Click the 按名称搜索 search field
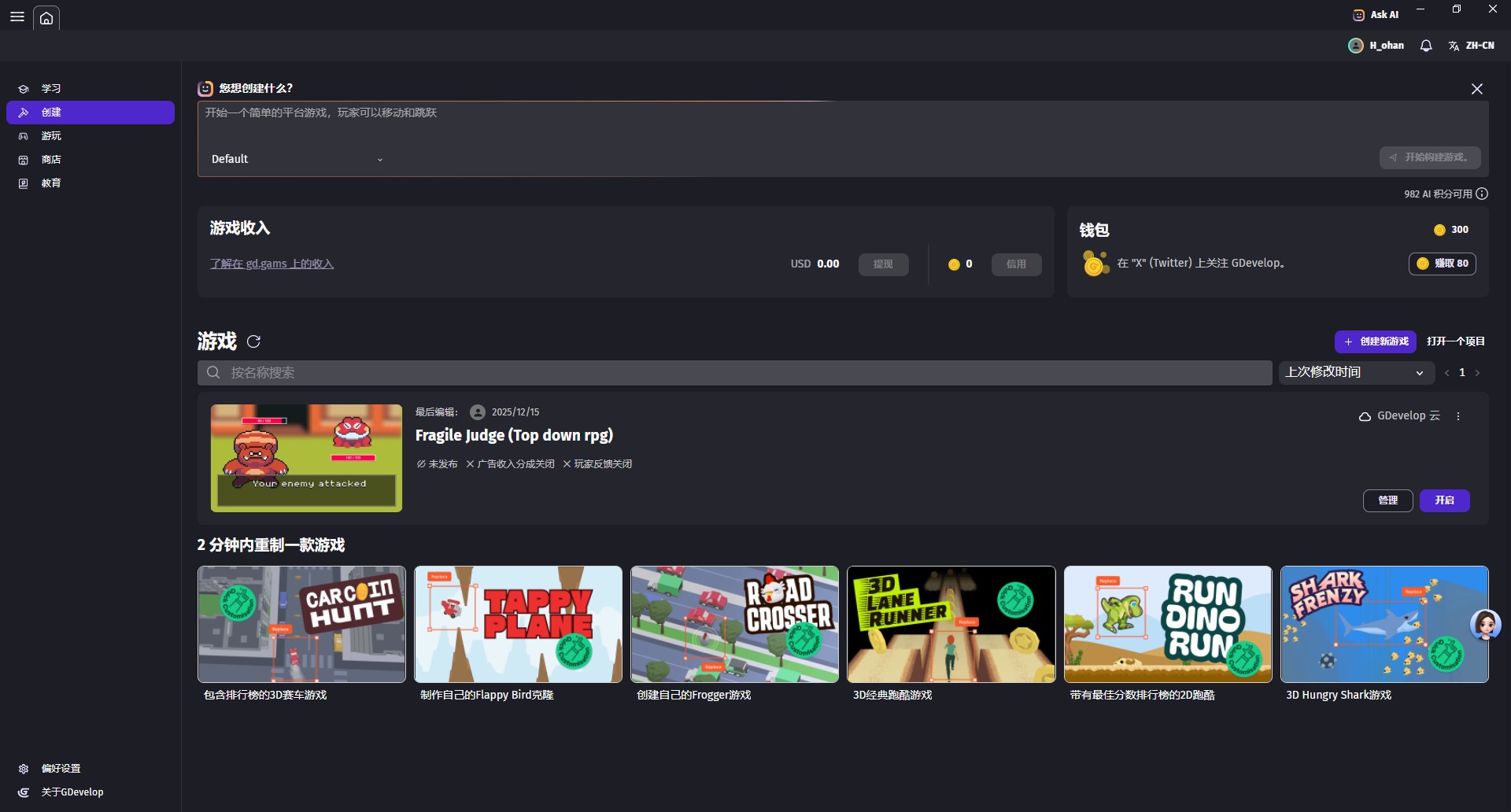 tap(734, 372)
